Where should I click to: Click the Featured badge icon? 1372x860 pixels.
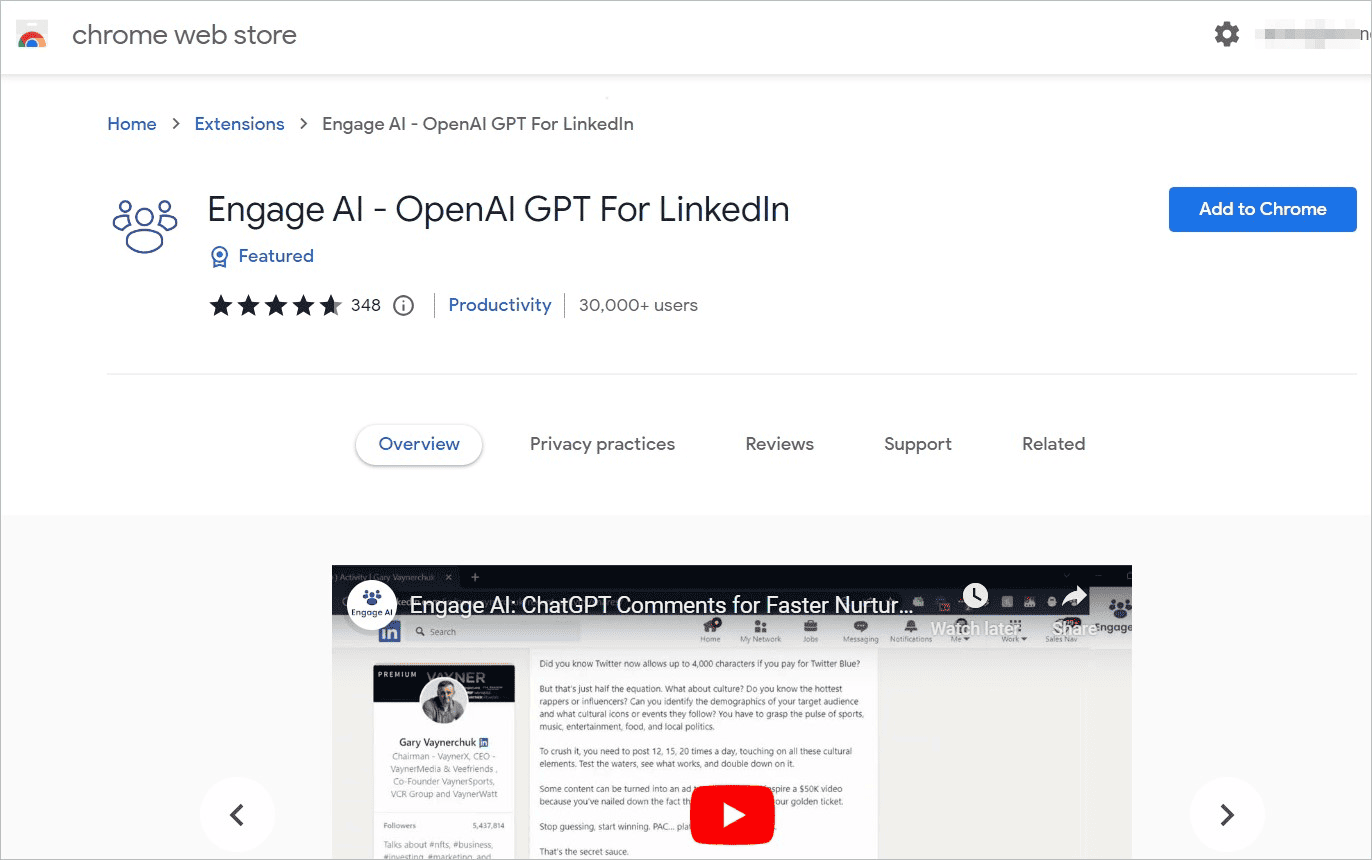(x=220, y=257)
